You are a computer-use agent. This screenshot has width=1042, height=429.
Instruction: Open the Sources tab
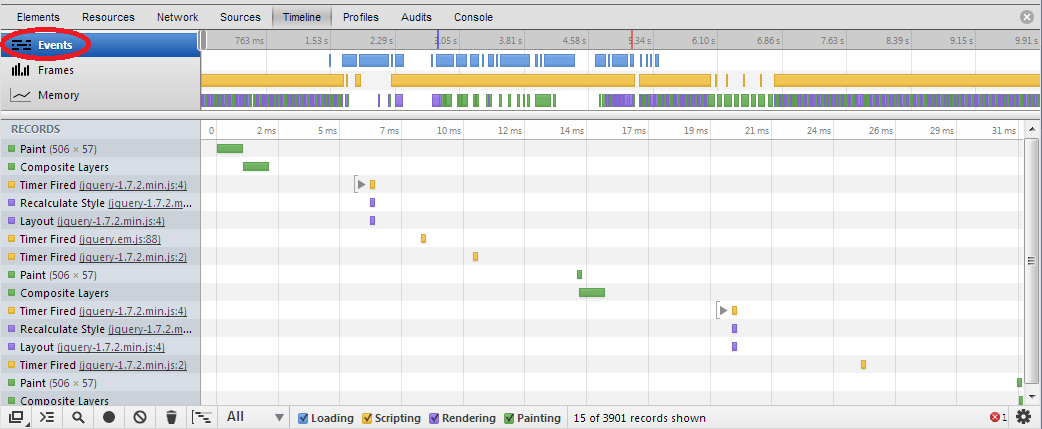240,17
